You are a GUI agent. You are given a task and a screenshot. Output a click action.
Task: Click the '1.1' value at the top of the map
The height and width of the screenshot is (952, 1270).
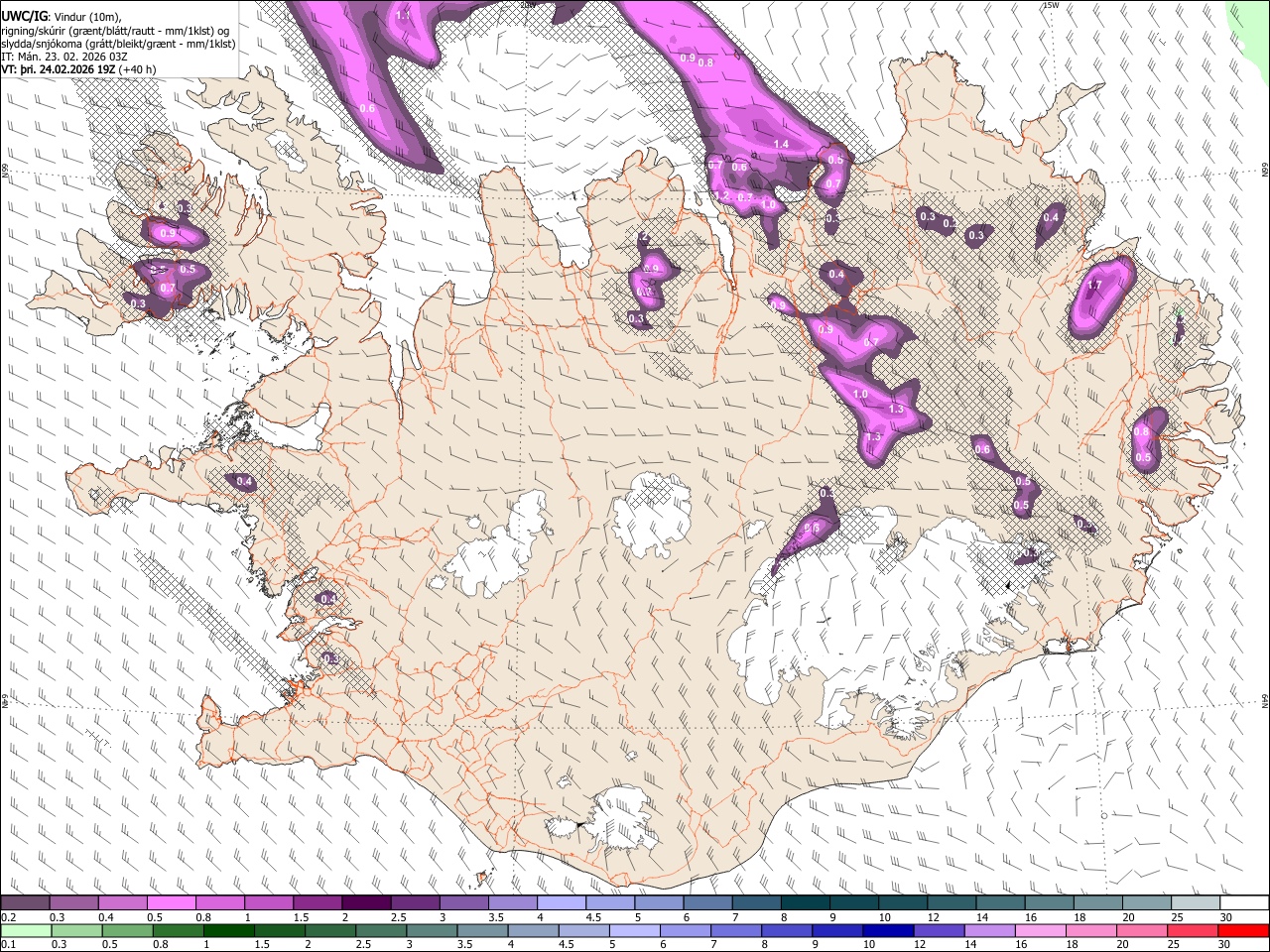pyautogui.click(x=403, y=16)
